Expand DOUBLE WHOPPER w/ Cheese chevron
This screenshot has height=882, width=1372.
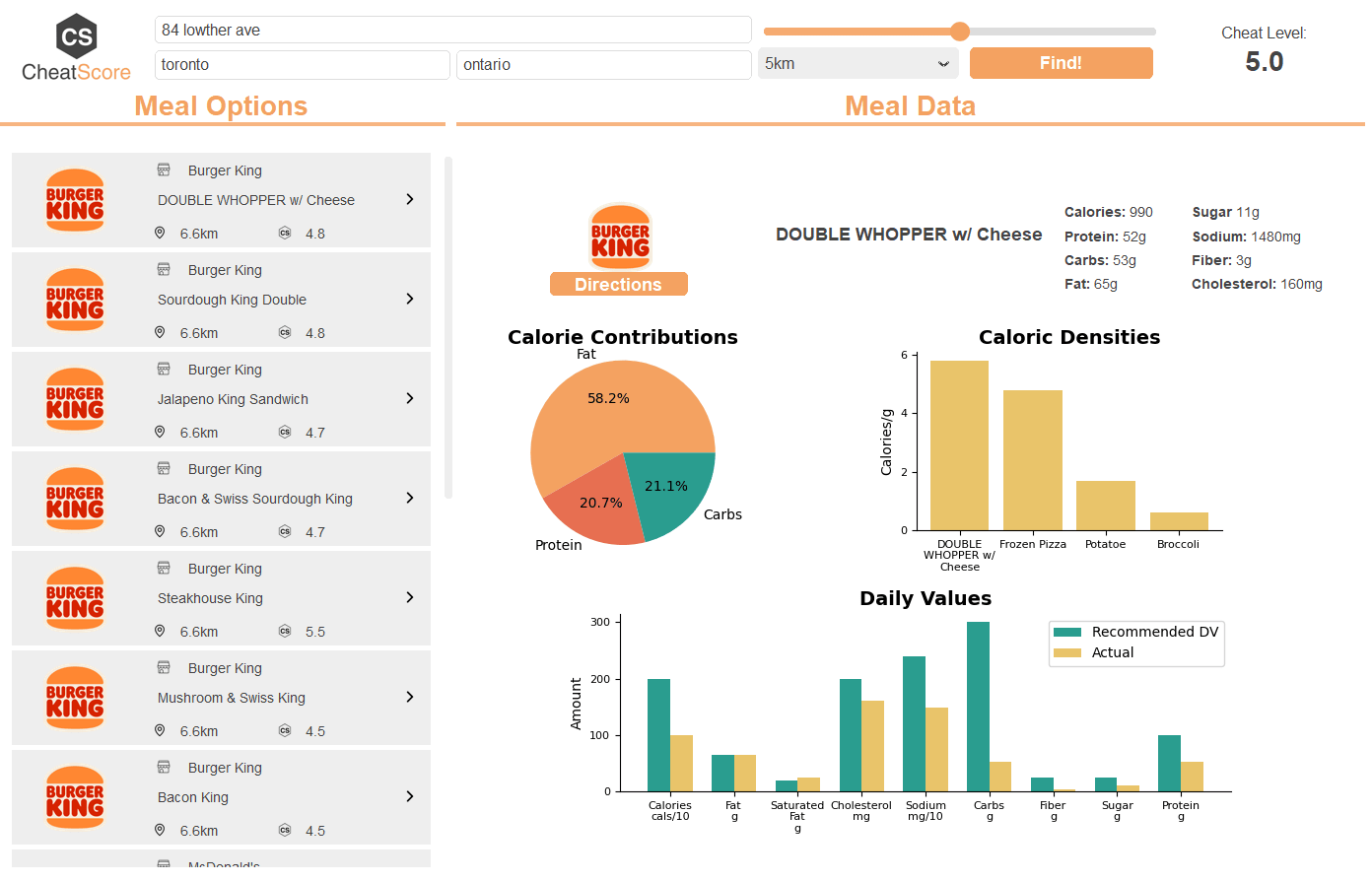(410, 199)
